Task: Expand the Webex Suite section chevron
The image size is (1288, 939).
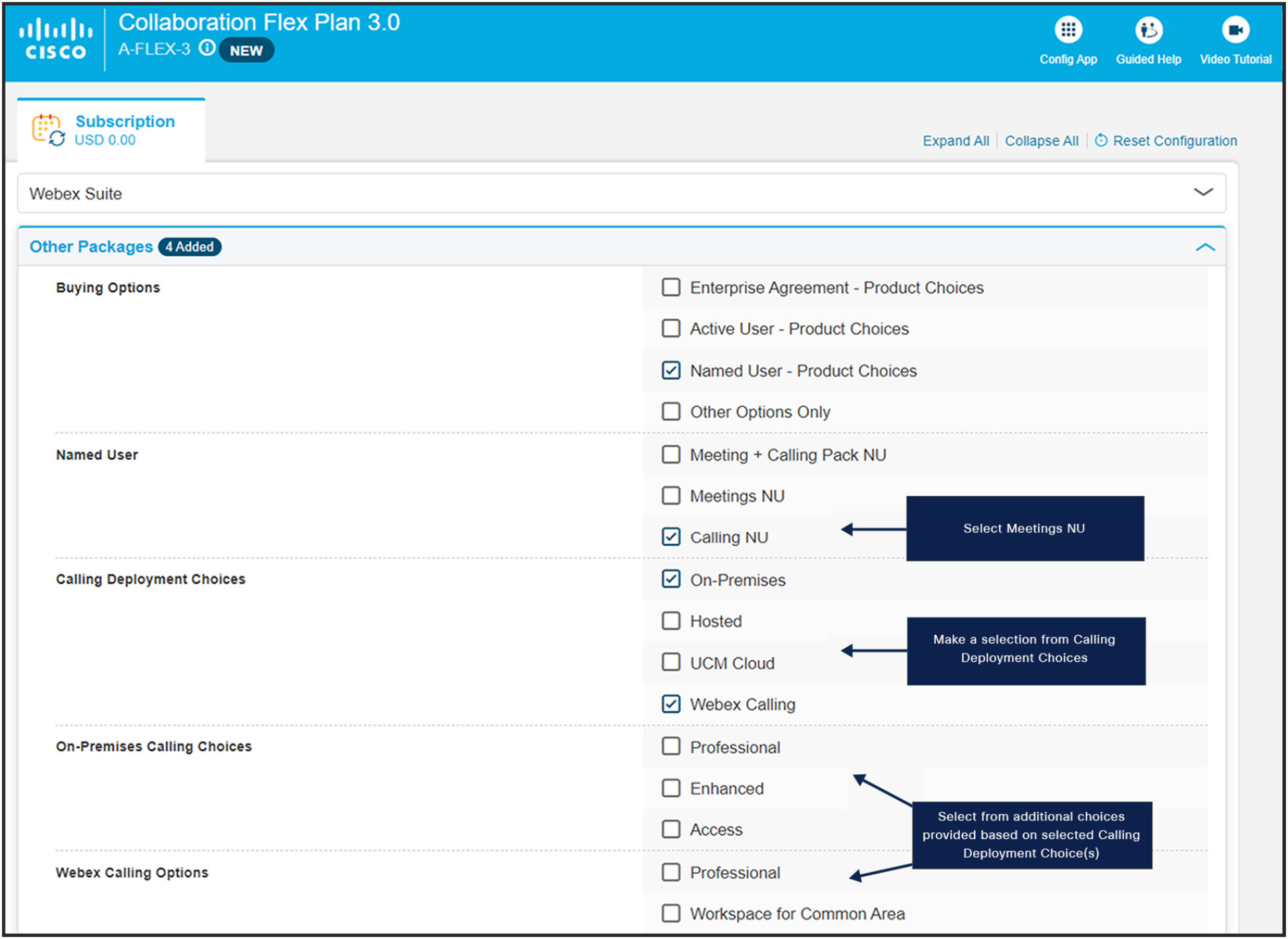Action: [1203, 193]
